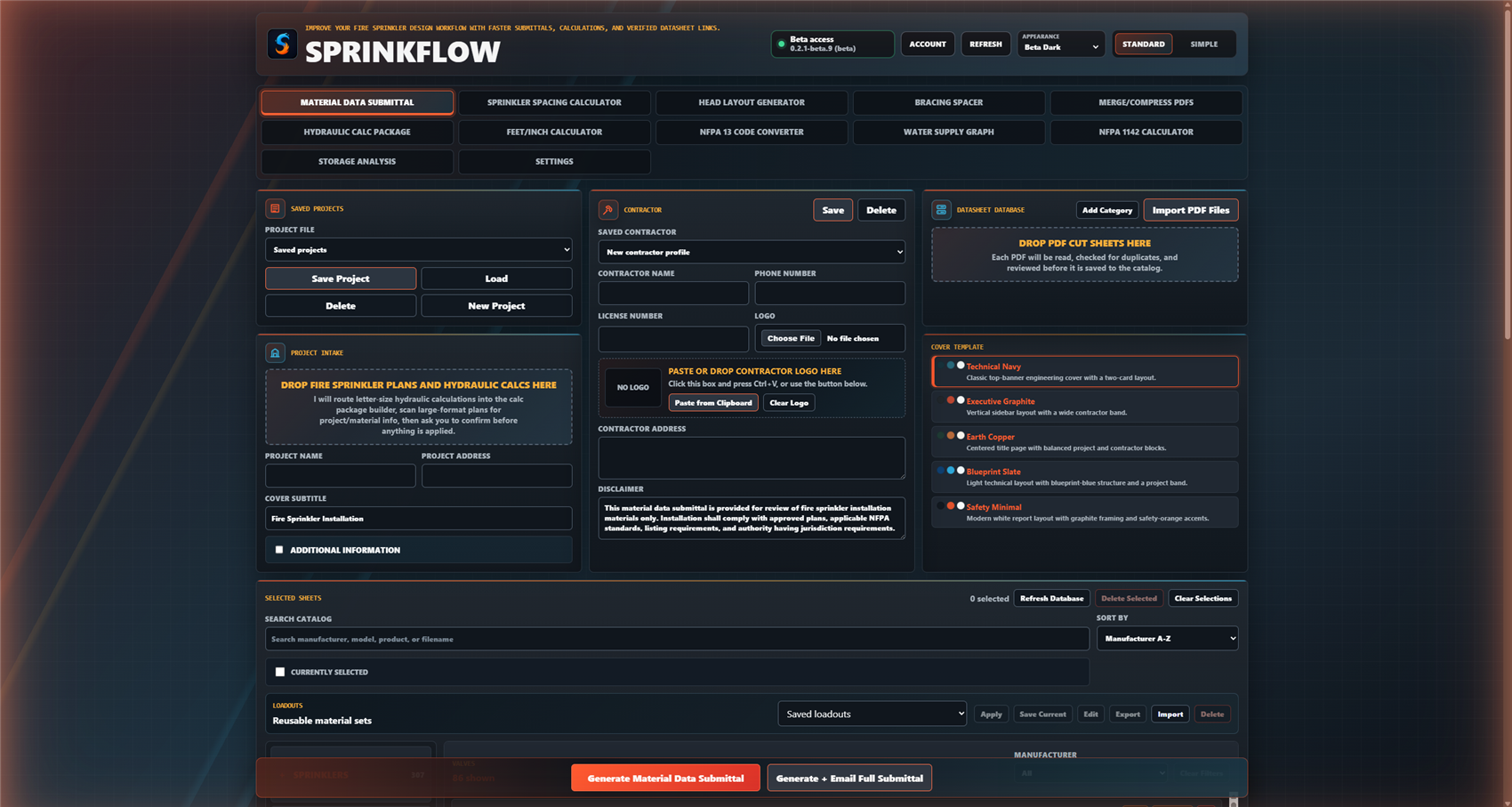Image resolution: width=1512 pixels, height=807 pixels.
Task: Click the fire sprinkler plans drop zone
Action: tap(419, 407)
